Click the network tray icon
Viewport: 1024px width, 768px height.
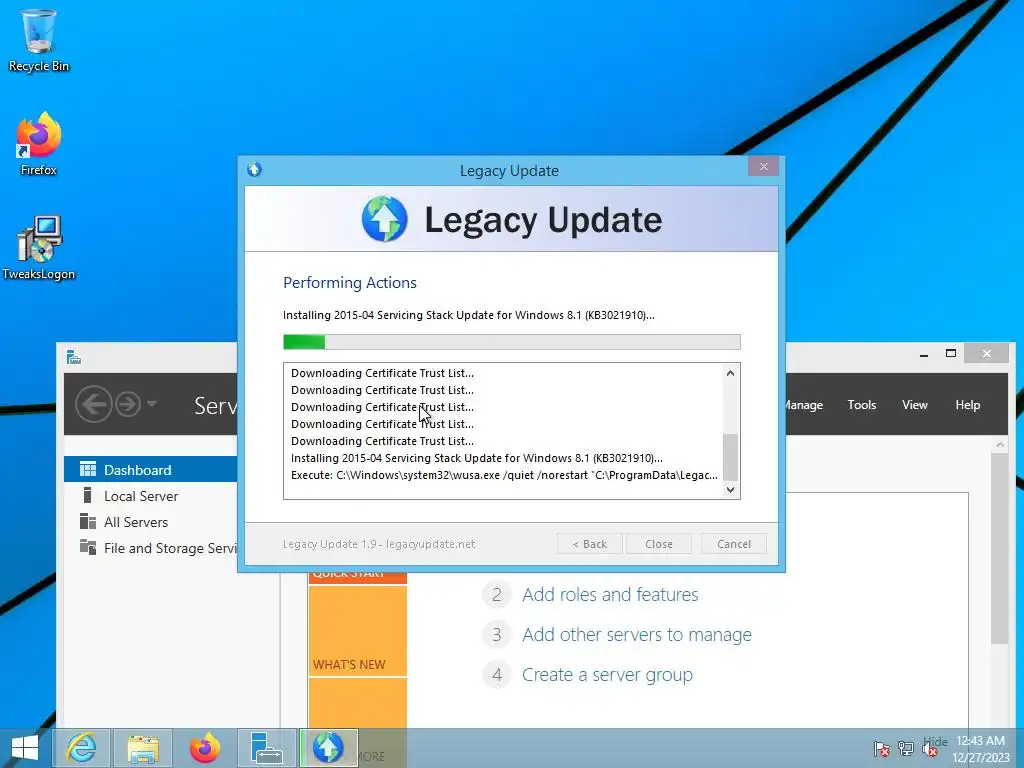coord(906,749)
